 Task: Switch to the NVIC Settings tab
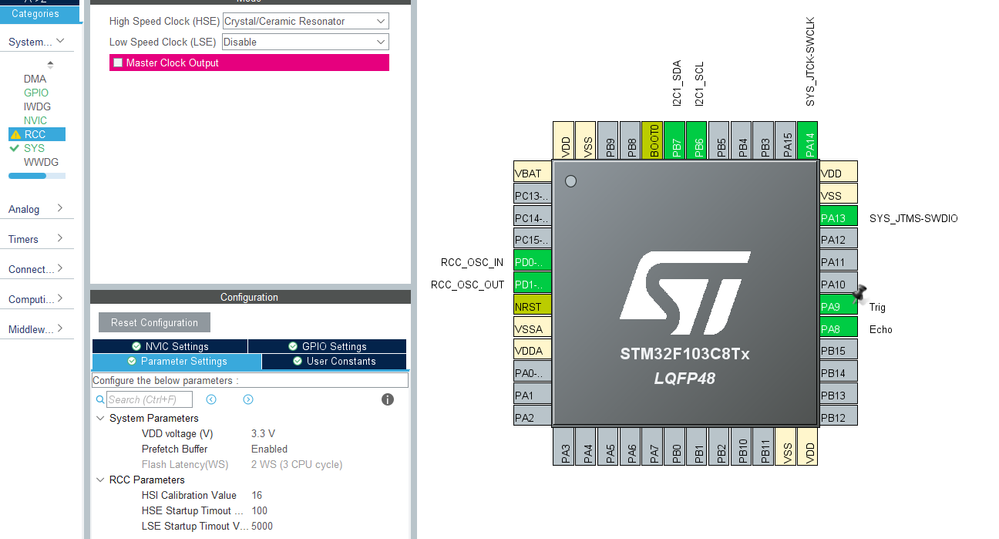(x=170, y=346)
